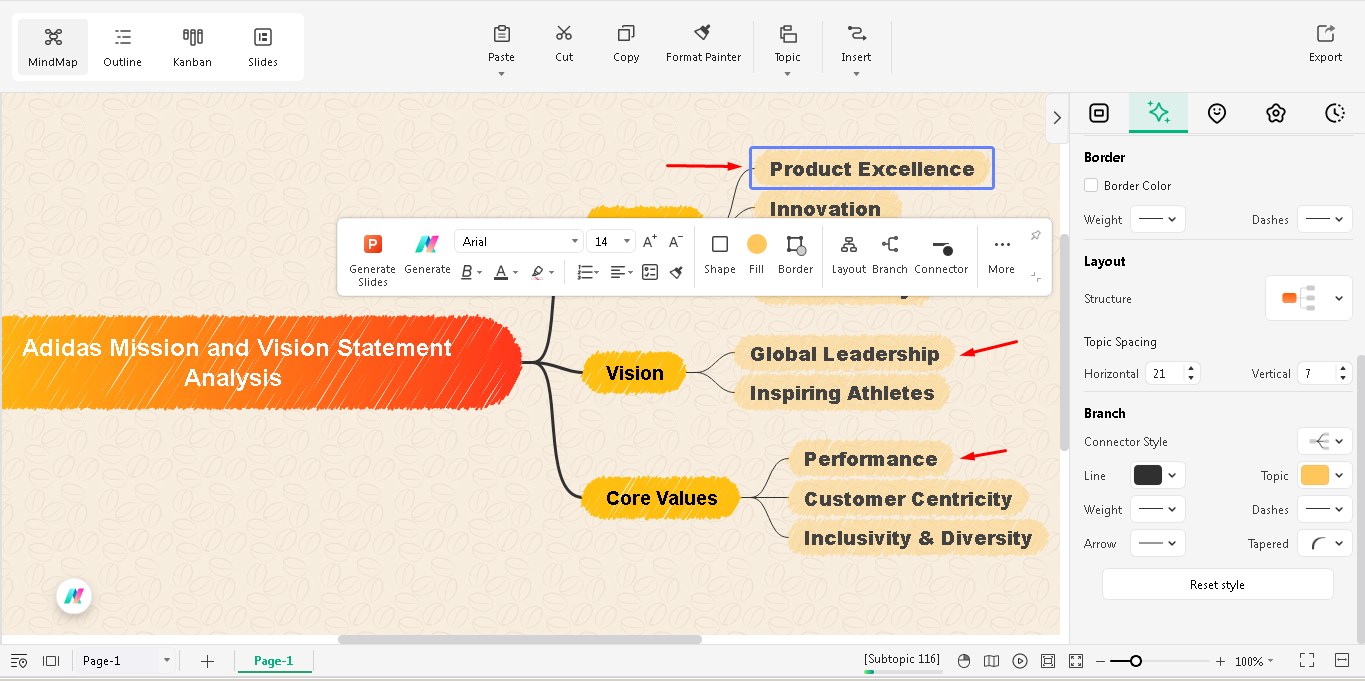Click the Paste icon
The width and height of the screenshot is (1365, 681).
501,34
